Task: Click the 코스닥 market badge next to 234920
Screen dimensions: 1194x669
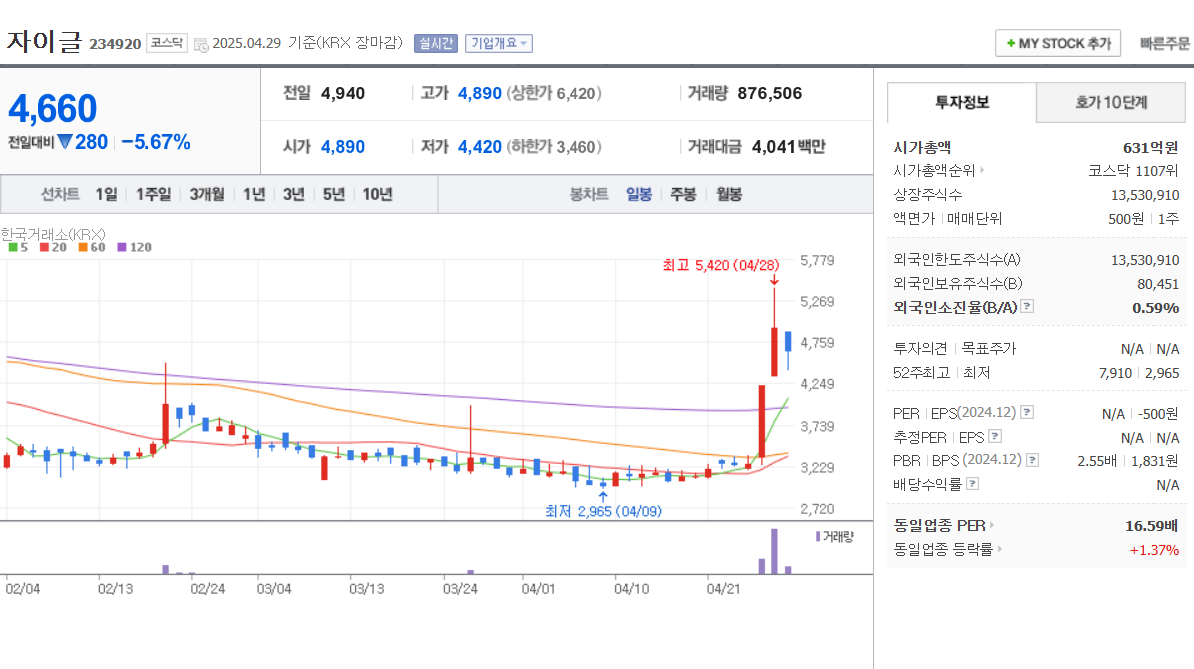Action: [165, 42]
